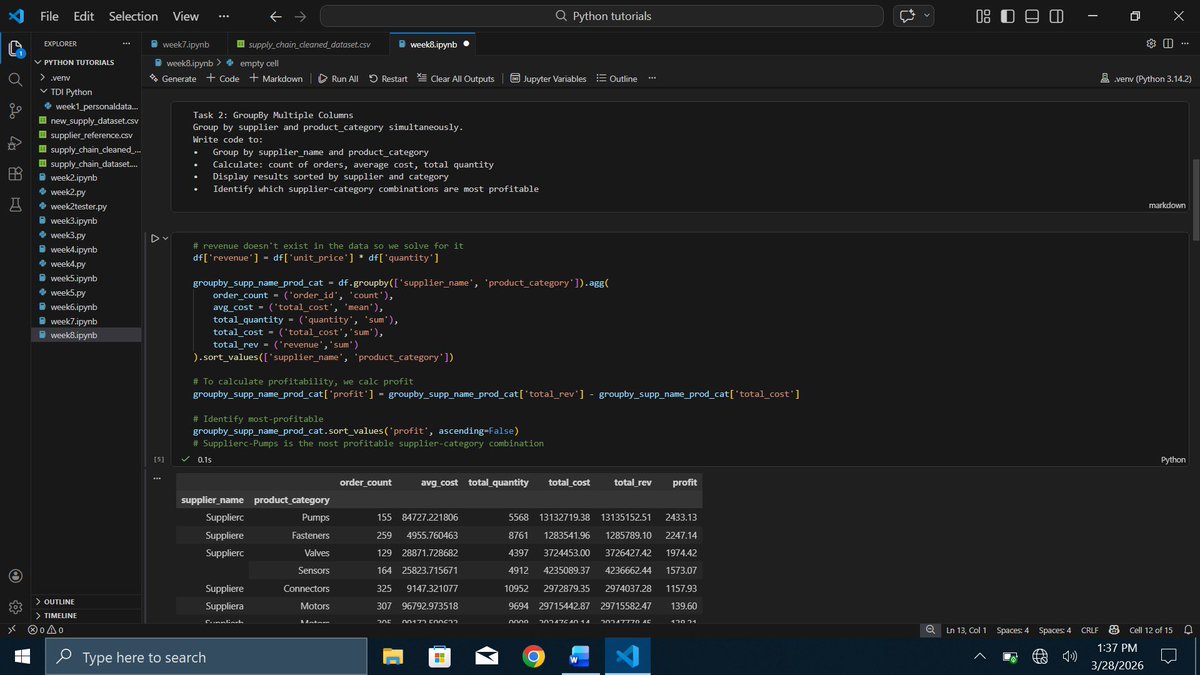
Task: Click Clear All Outputs
Action: [x=455, y=78]
